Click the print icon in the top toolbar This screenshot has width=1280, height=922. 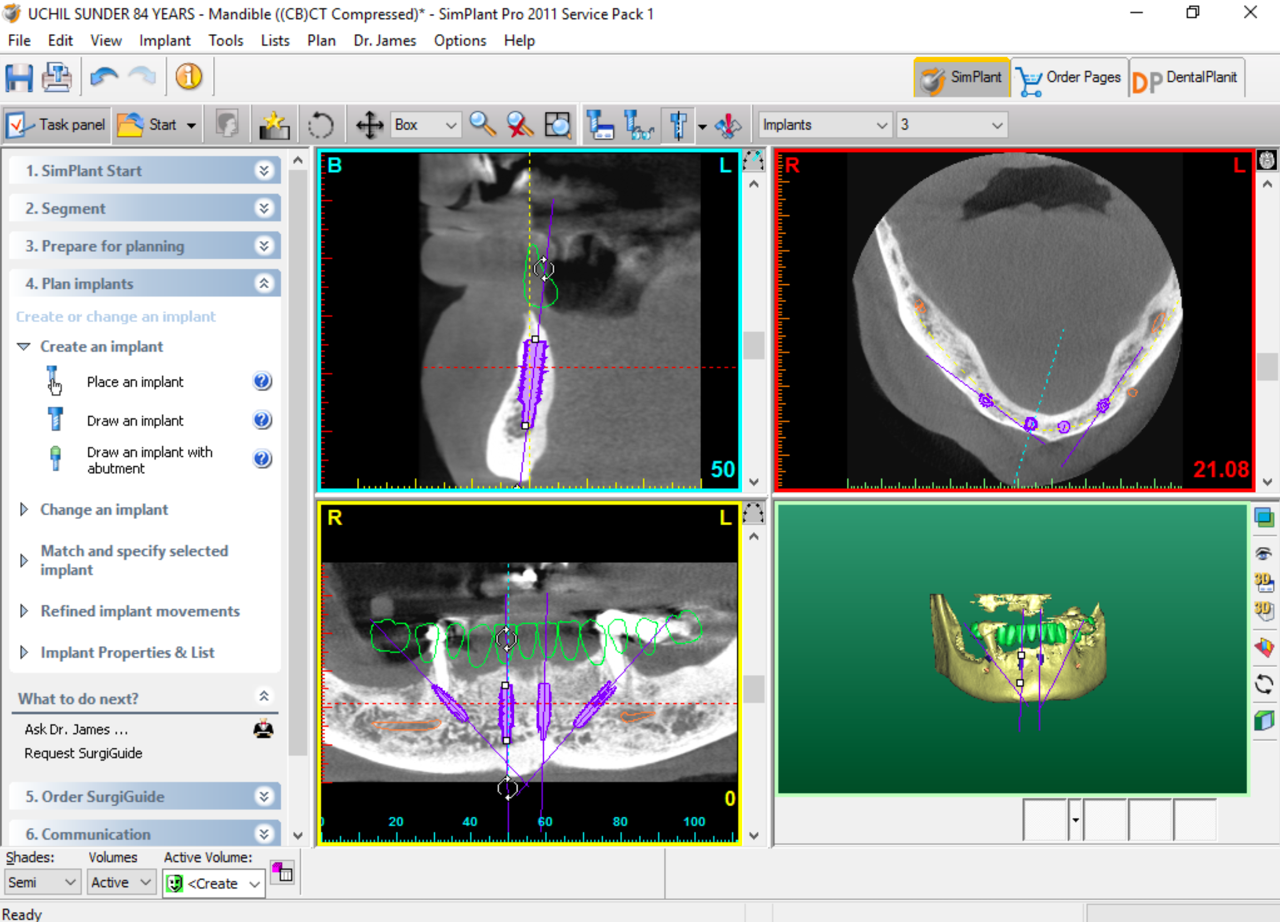(57, 77)
